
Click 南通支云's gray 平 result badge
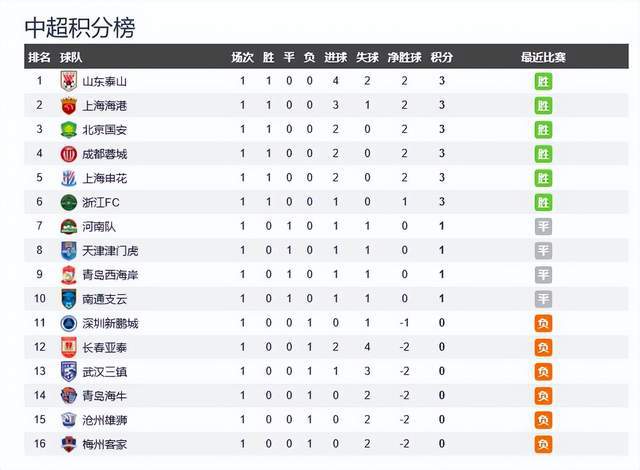click(x=543, y=299)
